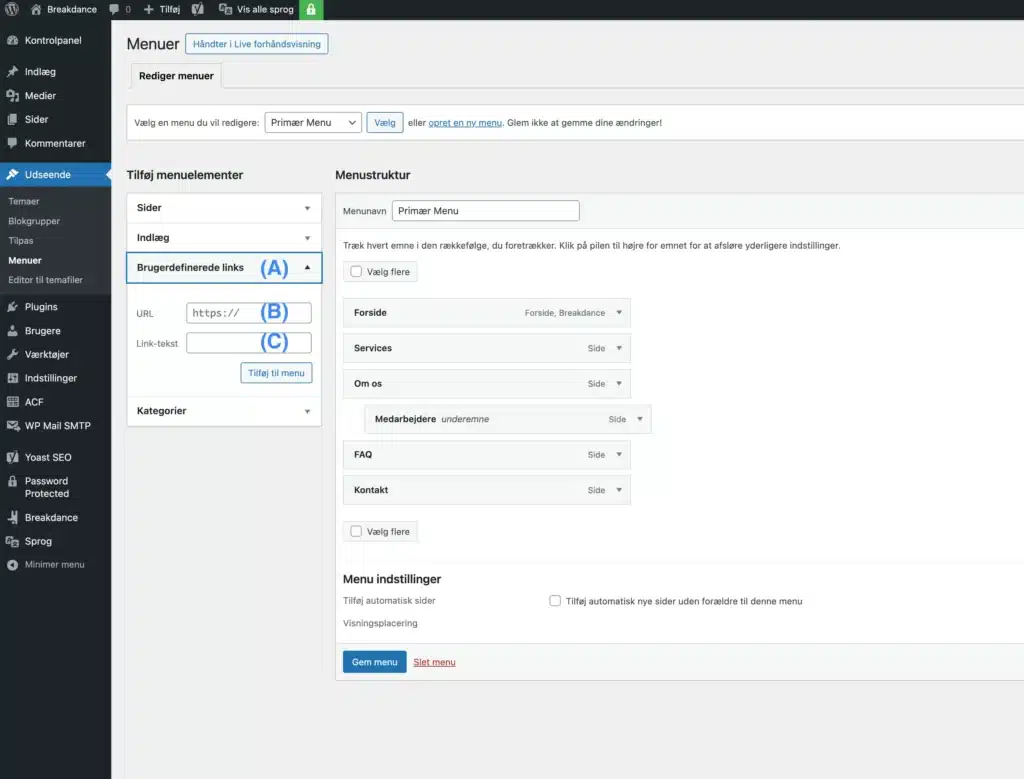1024x779 pixels.
Task: Select the Rediger menuer tab
Action: click(175, 76)
